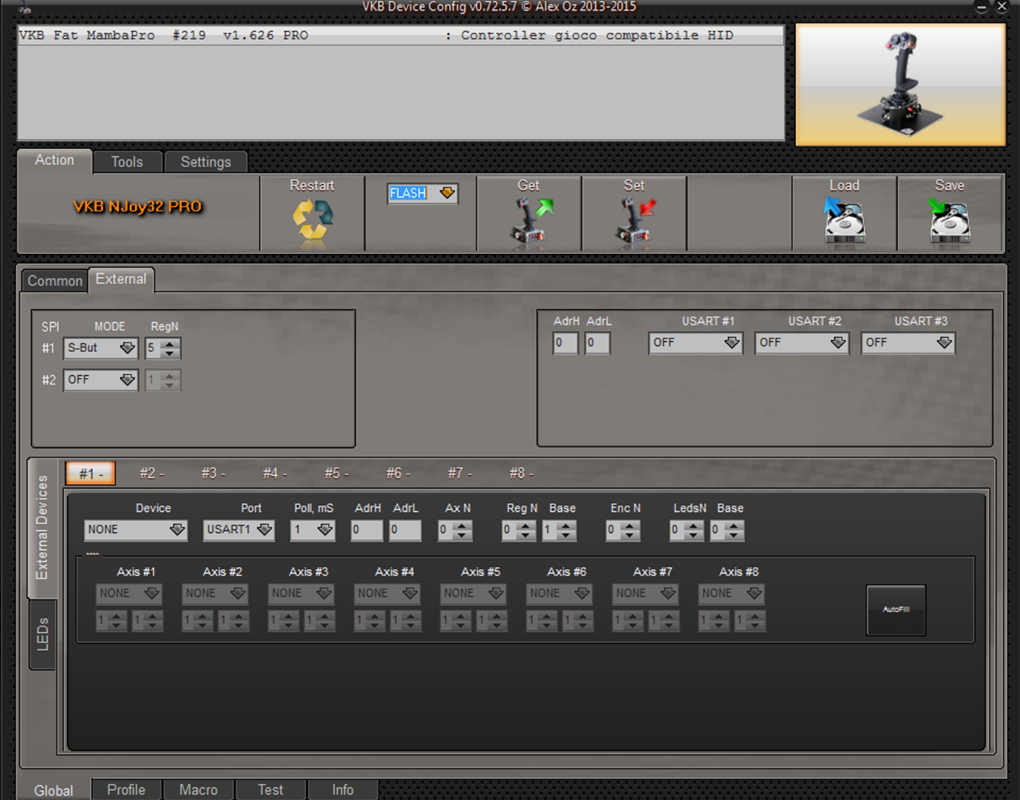This screenshot has height=800, width=1020.
Task: Select the LEDs vertical tab
Action: [42, 634]
